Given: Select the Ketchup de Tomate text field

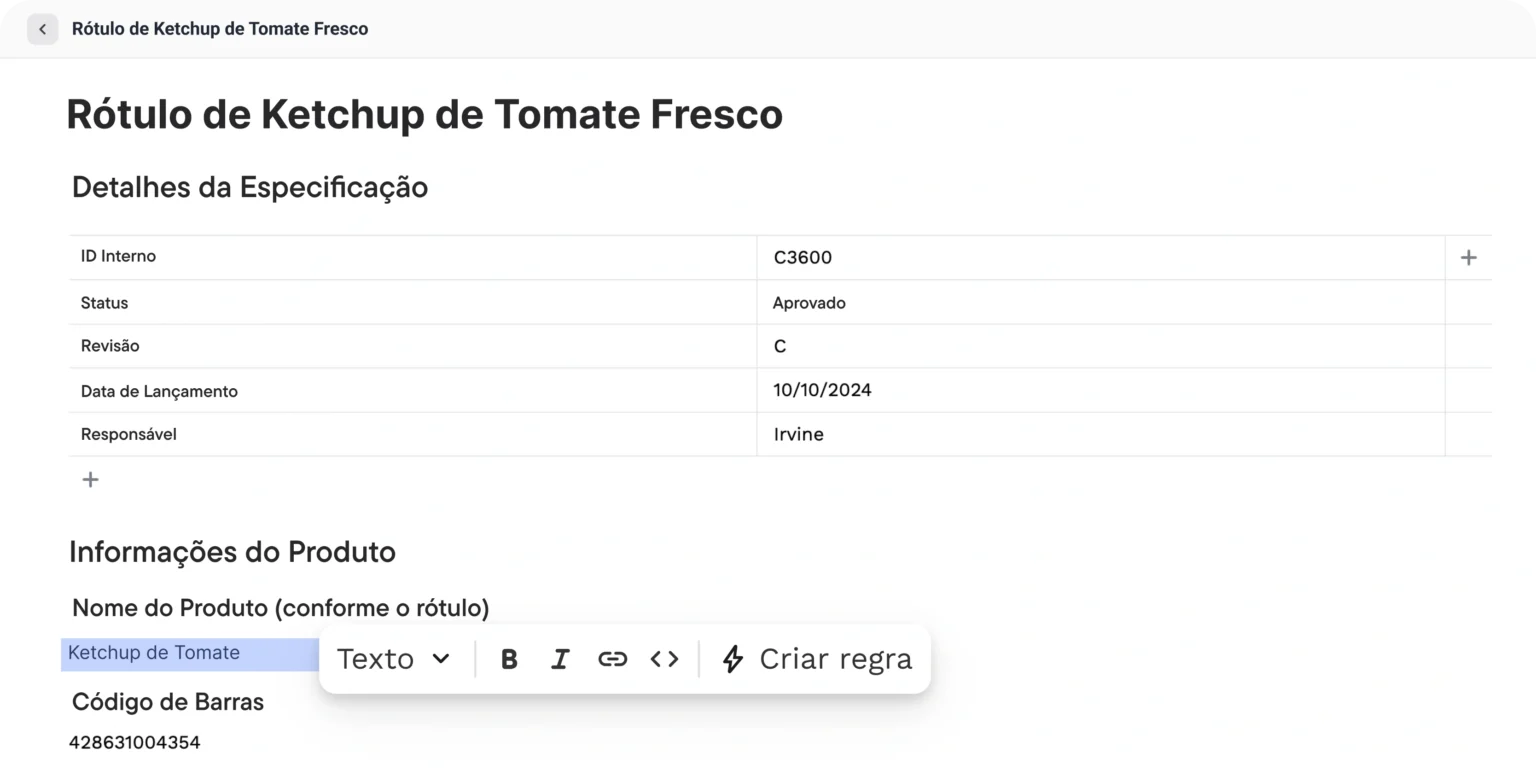Looking at the screenshot, I should pos(154,653).
